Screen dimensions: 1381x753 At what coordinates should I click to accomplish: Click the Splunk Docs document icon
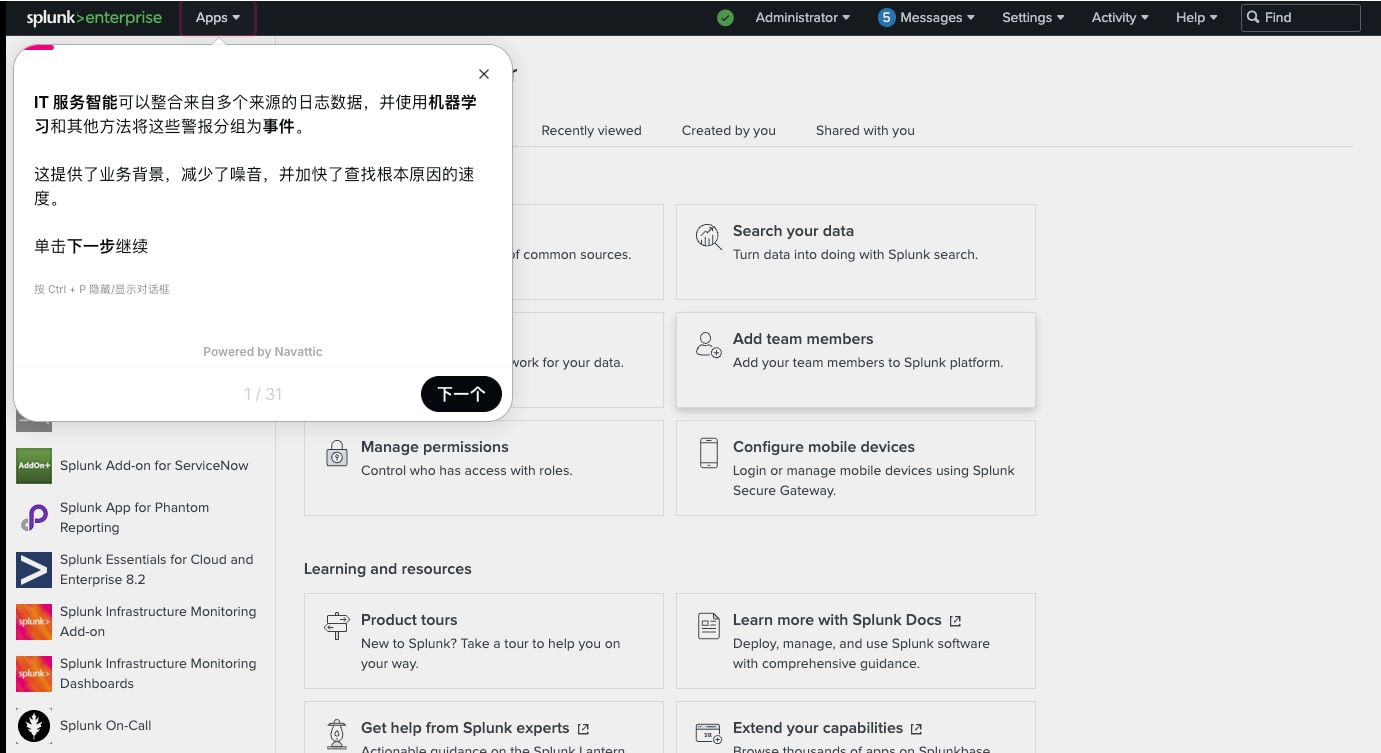(709, 626)
